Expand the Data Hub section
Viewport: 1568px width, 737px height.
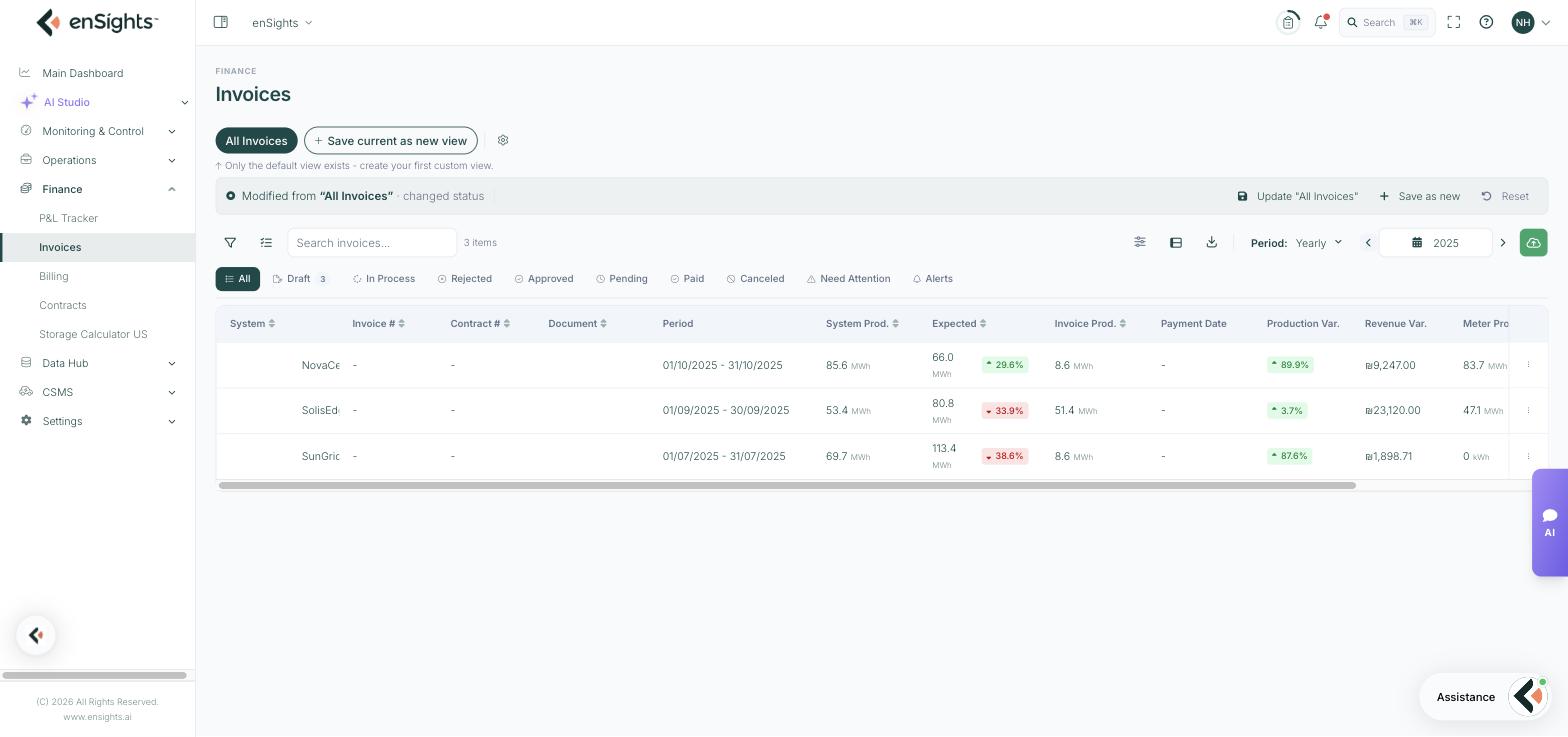click(x=97, y=363)
